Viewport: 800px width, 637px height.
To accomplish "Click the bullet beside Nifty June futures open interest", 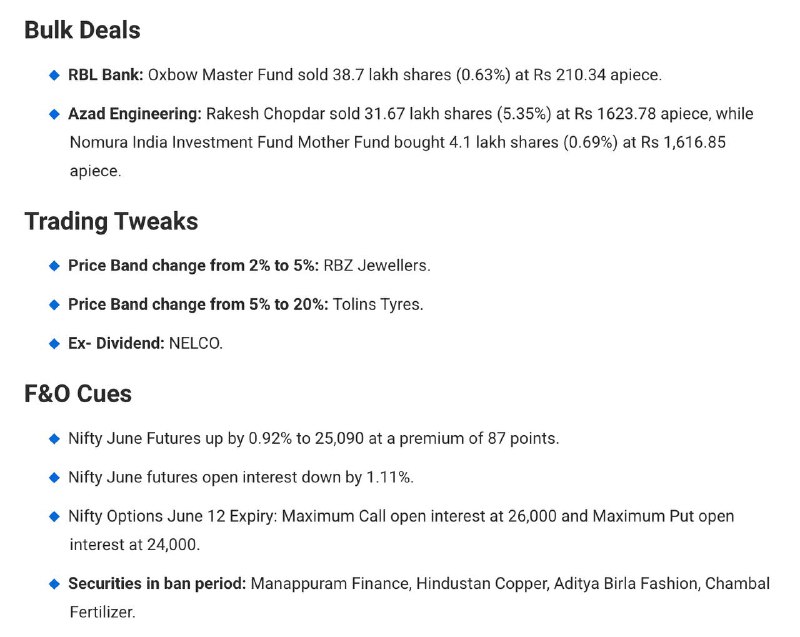I will click(x=54, y=478).
